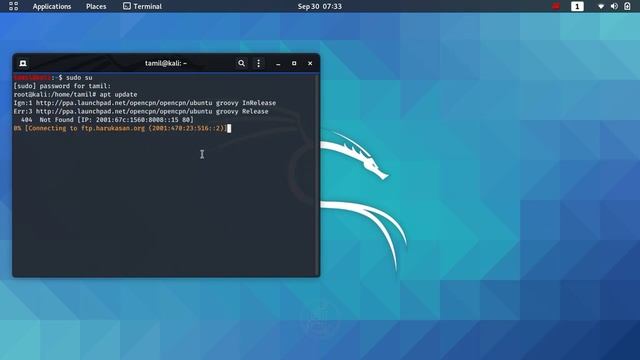Viewport: 640px width, 360px height.
Task: Click the new tab icon in terminal header
Action: (23, 63)
